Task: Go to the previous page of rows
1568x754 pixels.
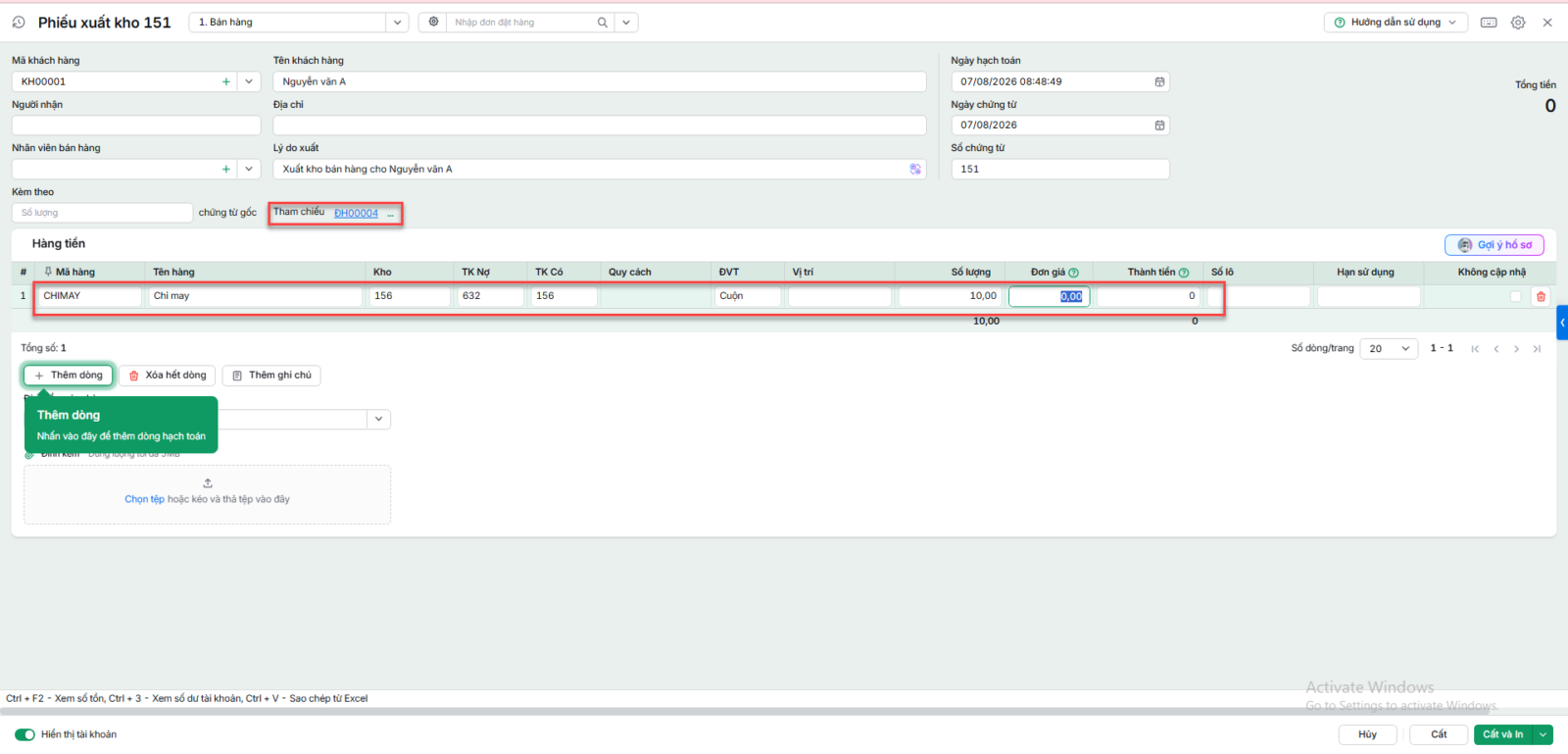Action: (1496, 348)
